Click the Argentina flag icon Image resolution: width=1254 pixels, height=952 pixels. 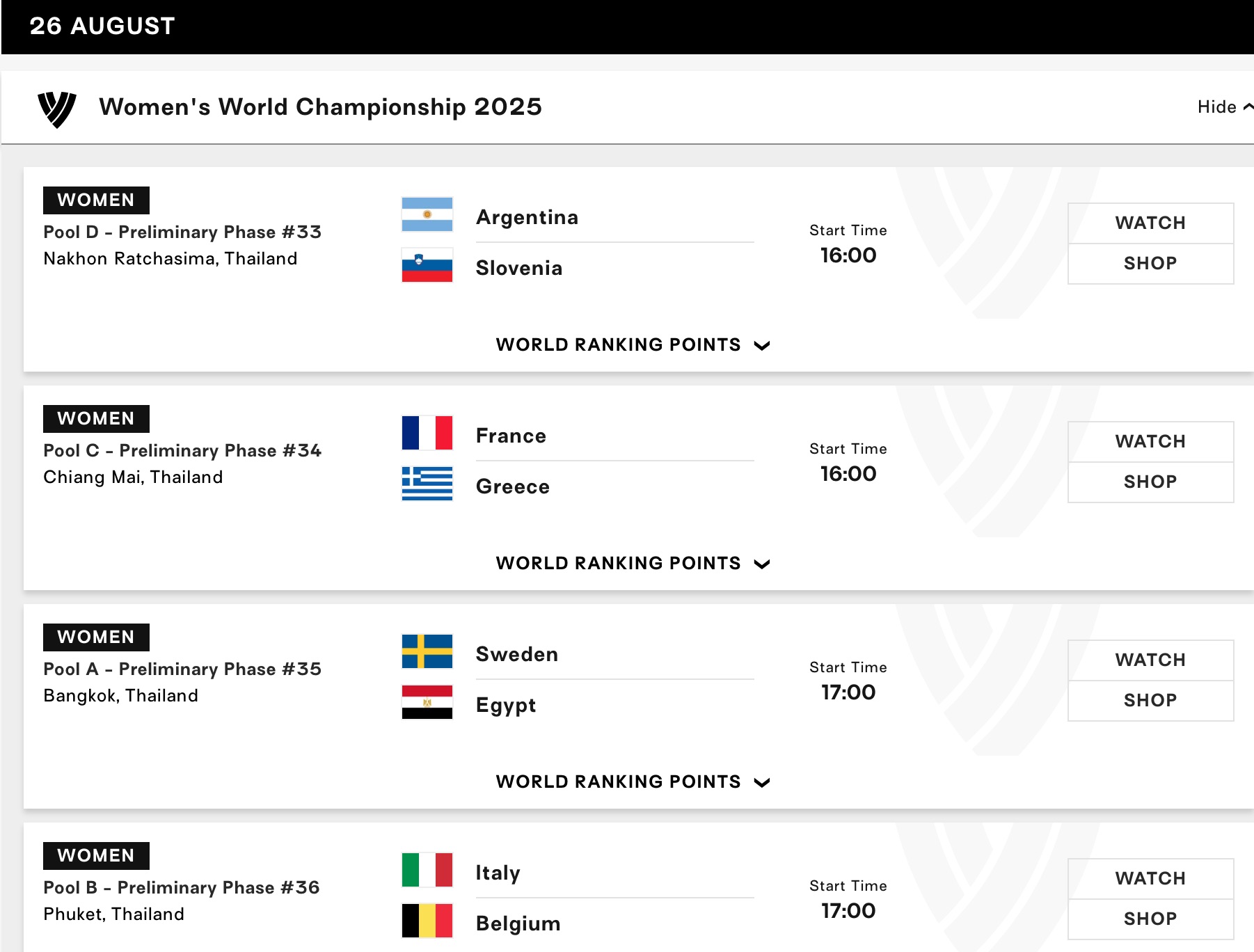point(427,214)
